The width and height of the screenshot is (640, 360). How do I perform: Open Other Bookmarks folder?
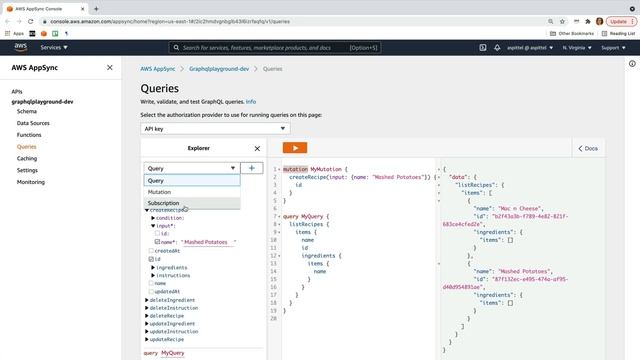coord(572,33)
